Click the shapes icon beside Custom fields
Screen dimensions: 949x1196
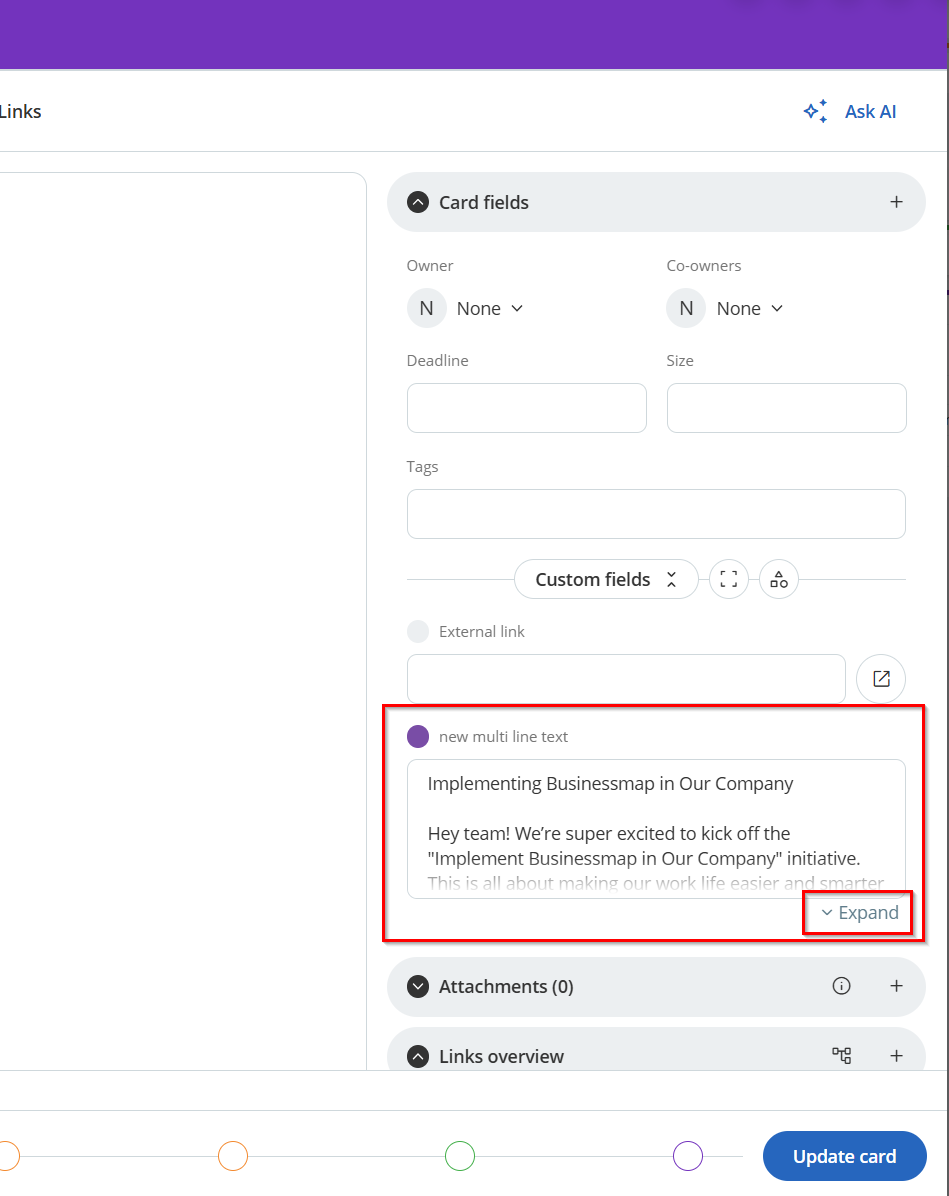tap(779, 579)
